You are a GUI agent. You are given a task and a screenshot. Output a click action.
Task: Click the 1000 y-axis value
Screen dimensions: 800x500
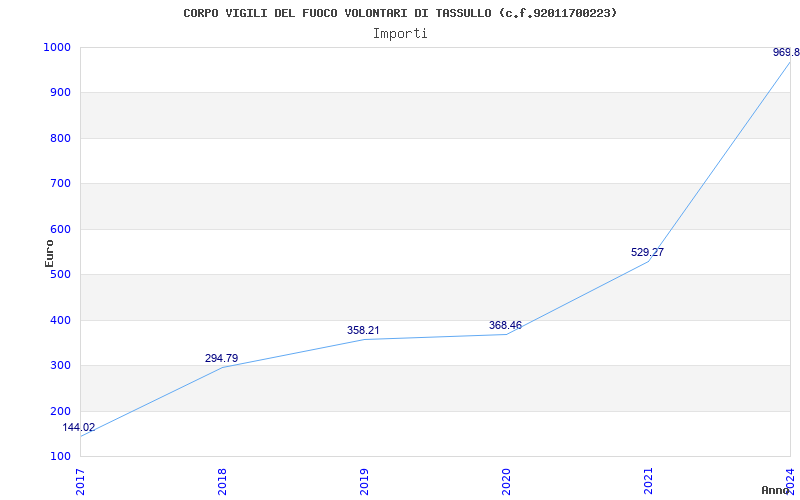[x=57, y=47]
